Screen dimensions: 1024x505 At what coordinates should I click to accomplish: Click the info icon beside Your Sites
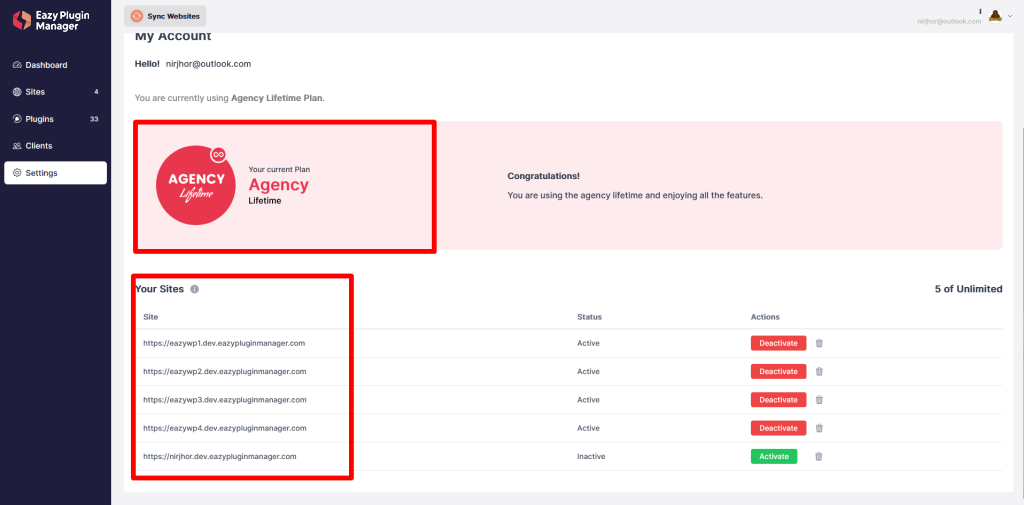click(195, 289)
